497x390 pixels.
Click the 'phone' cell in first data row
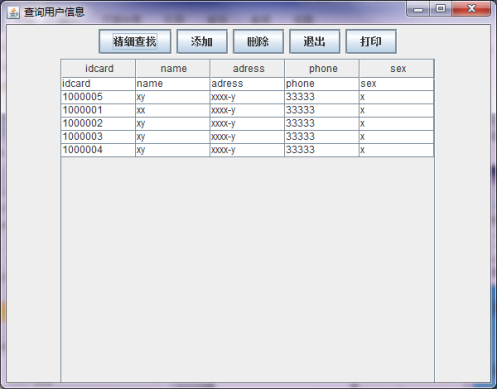[x=322, y=84]
